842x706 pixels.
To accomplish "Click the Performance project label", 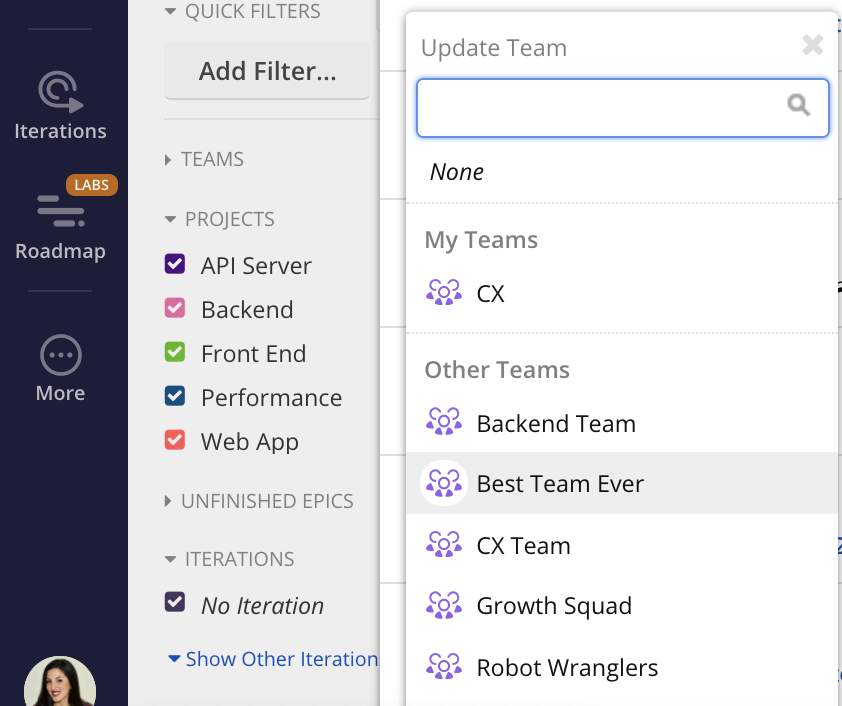I will [271, 398].
